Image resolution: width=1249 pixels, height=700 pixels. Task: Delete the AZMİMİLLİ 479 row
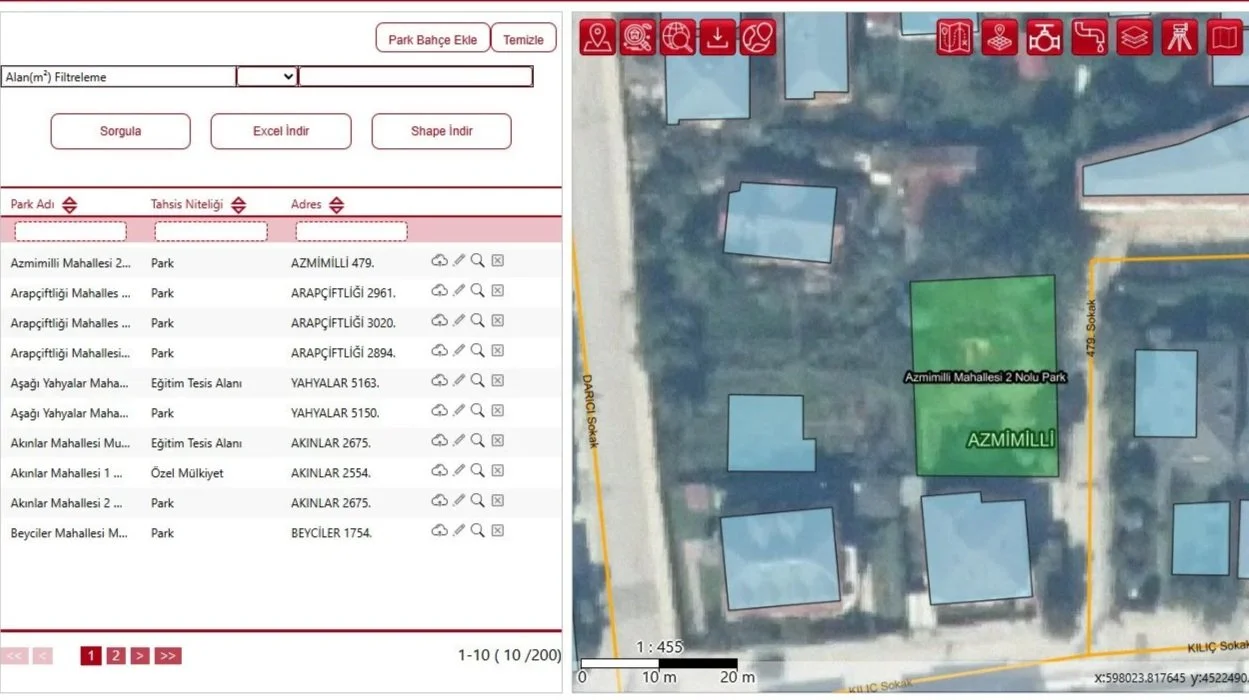tap(498, 261)
